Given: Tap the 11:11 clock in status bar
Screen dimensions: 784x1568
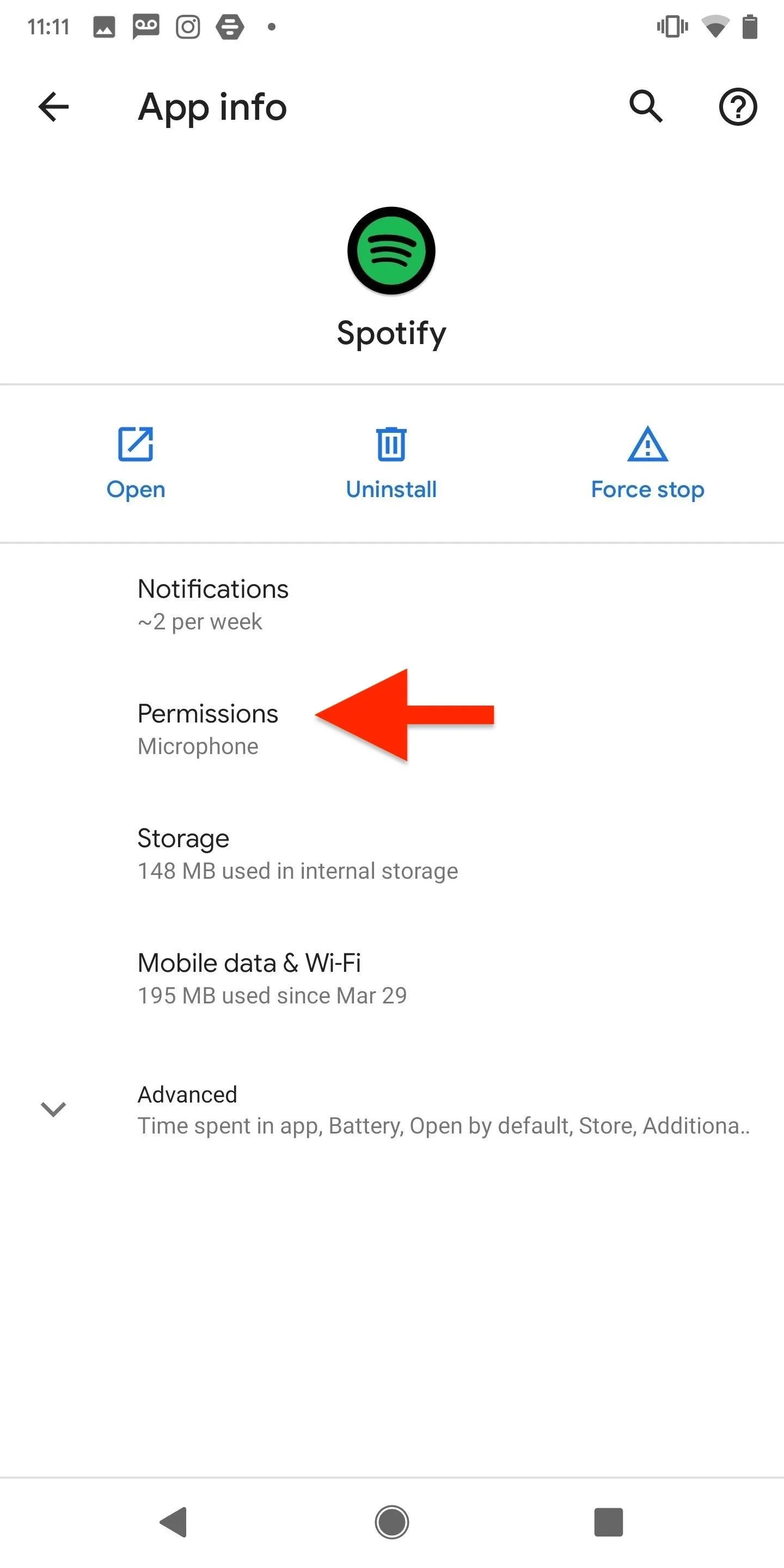Looking at the screenshot, I should pyautogui.click(x=48, y=27).
